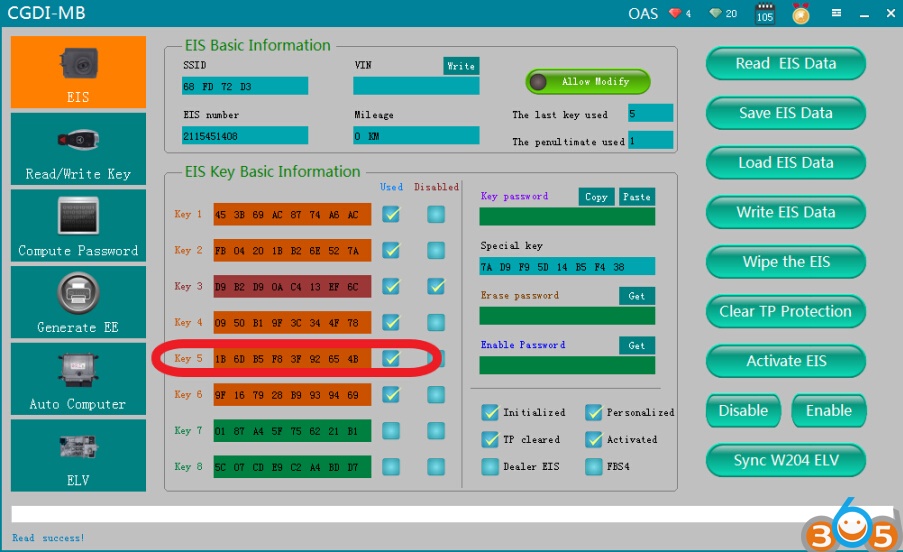
Task: Select Key 1 hex data field
Action: tap(292, 215)
